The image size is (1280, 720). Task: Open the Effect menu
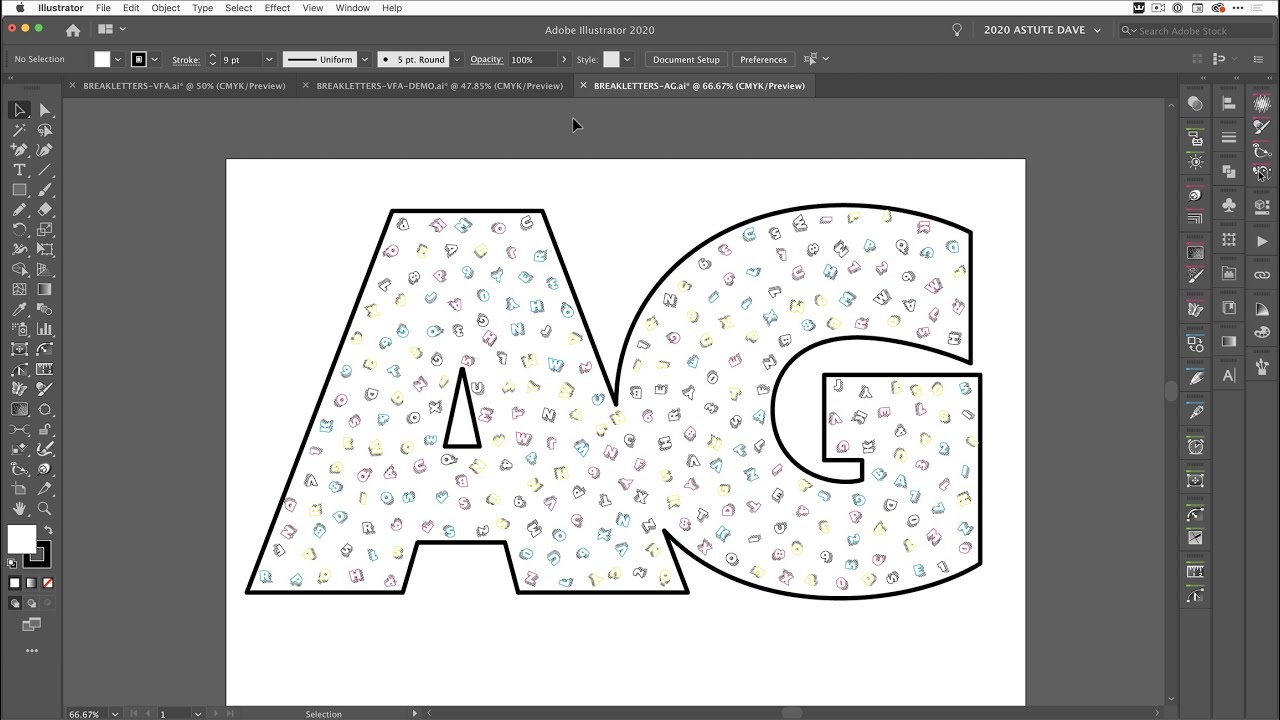[277, 8]
